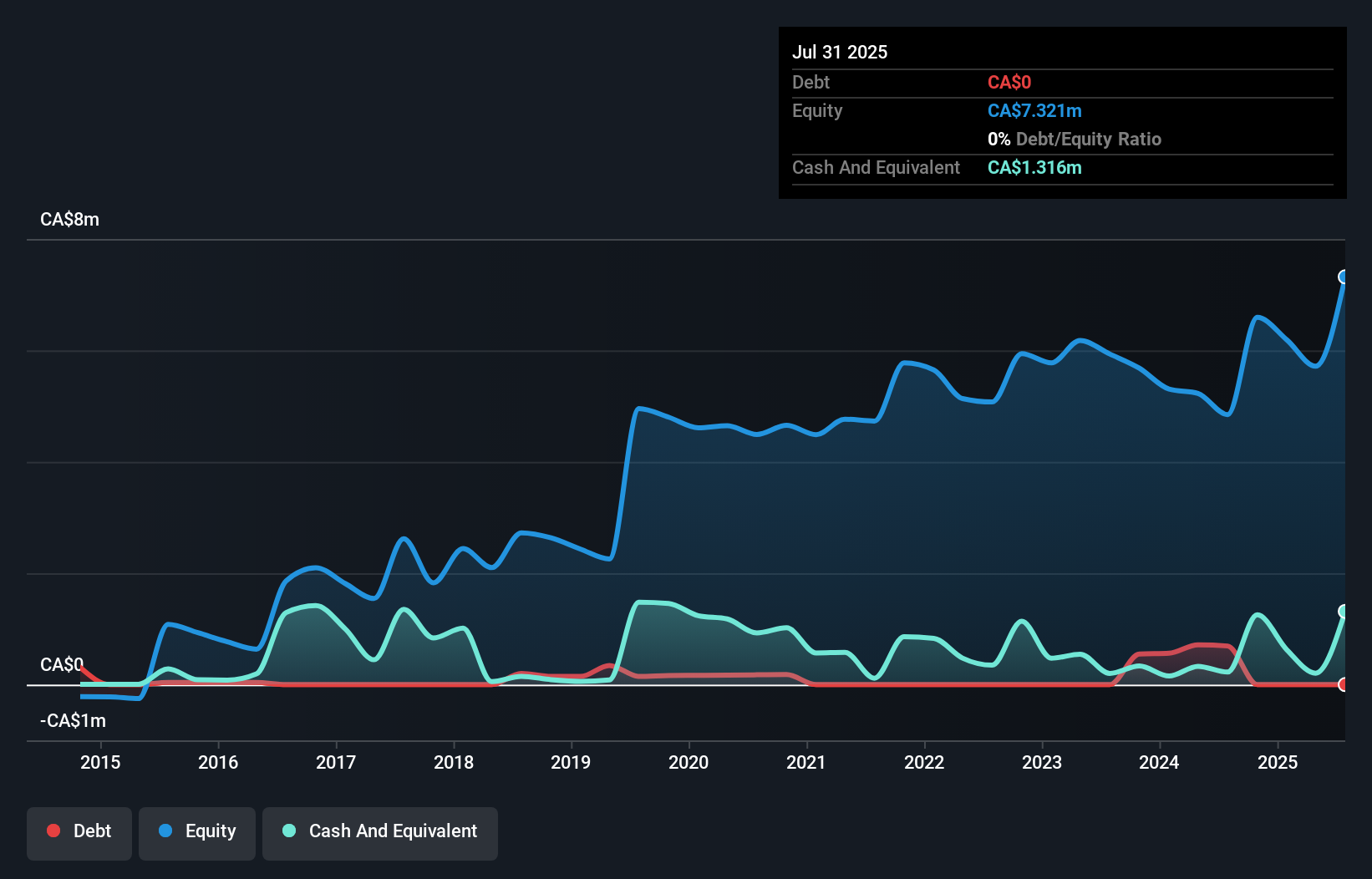The height and width of the screenshot is (879, 1372).
Task: Click the Jul 31 2025 tooltip date
Action: point(840,52)
